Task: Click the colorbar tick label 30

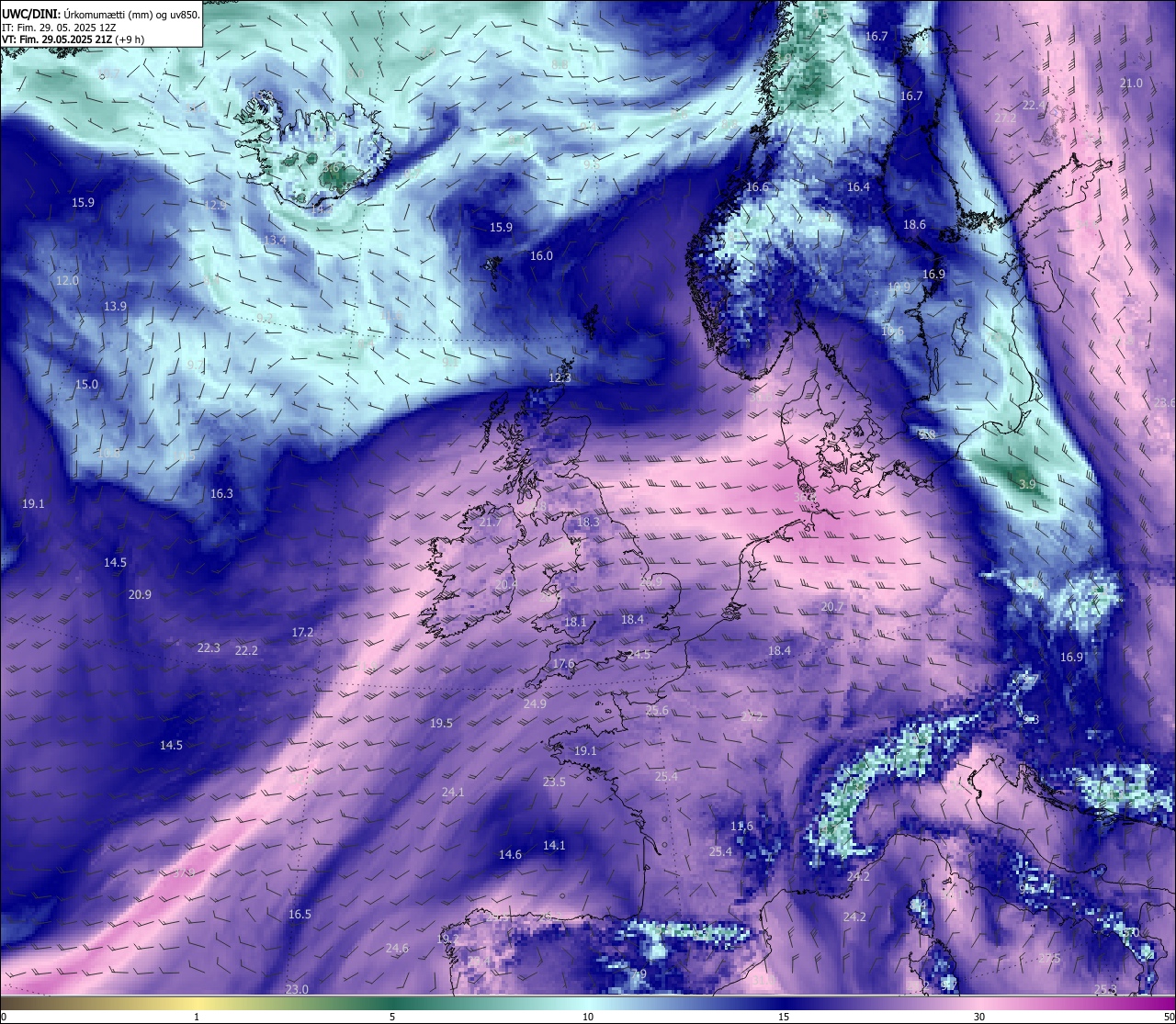Action: coord(979,1017)
